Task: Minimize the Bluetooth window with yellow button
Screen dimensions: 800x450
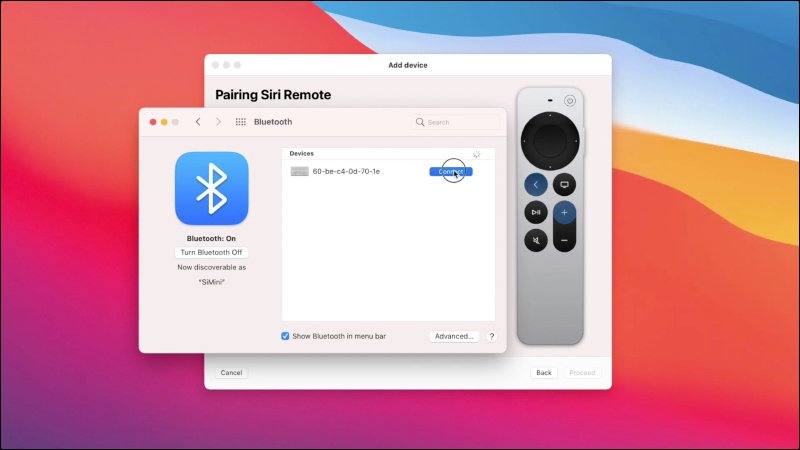Action: (164, 122)
